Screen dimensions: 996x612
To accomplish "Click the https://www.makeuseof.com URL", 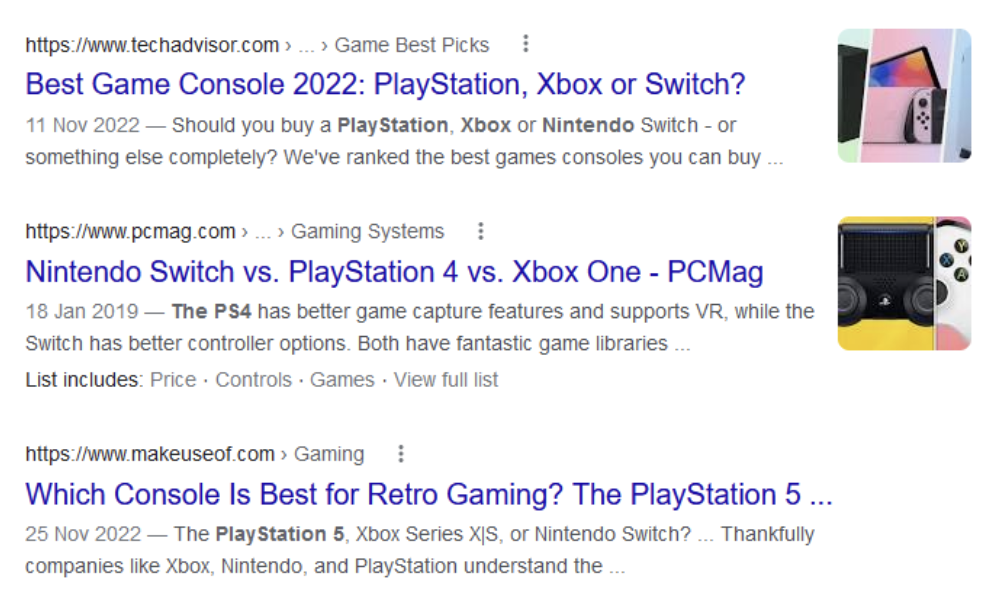I will coord(150,454).
